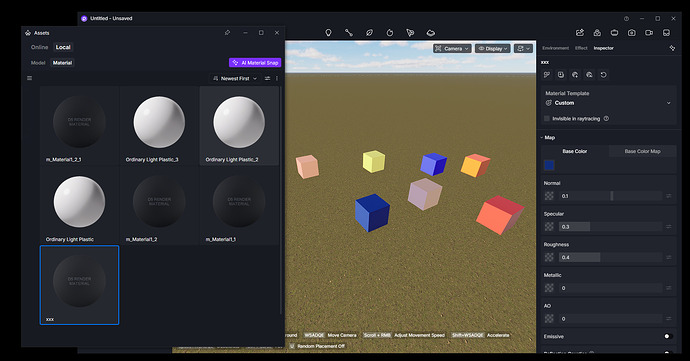Click the Normal texture map checker icon
This screenshot has height=361, width=690.
(x=549, y=196)
